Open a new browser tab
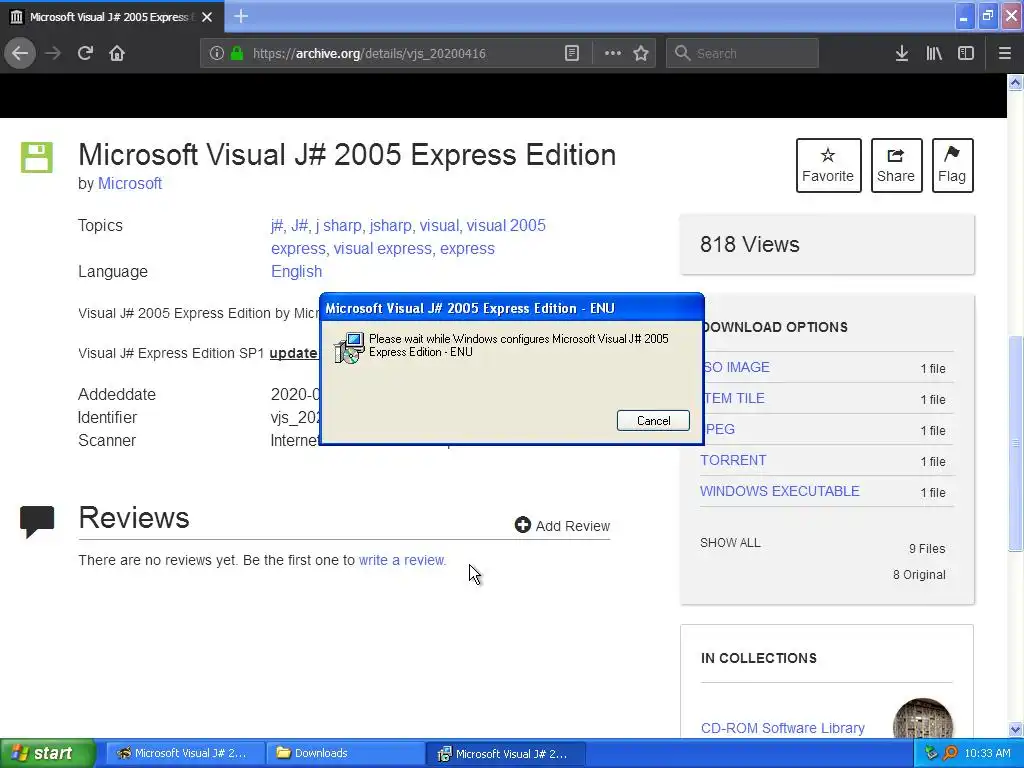1024x768 pixels. [x=241, y=16]
